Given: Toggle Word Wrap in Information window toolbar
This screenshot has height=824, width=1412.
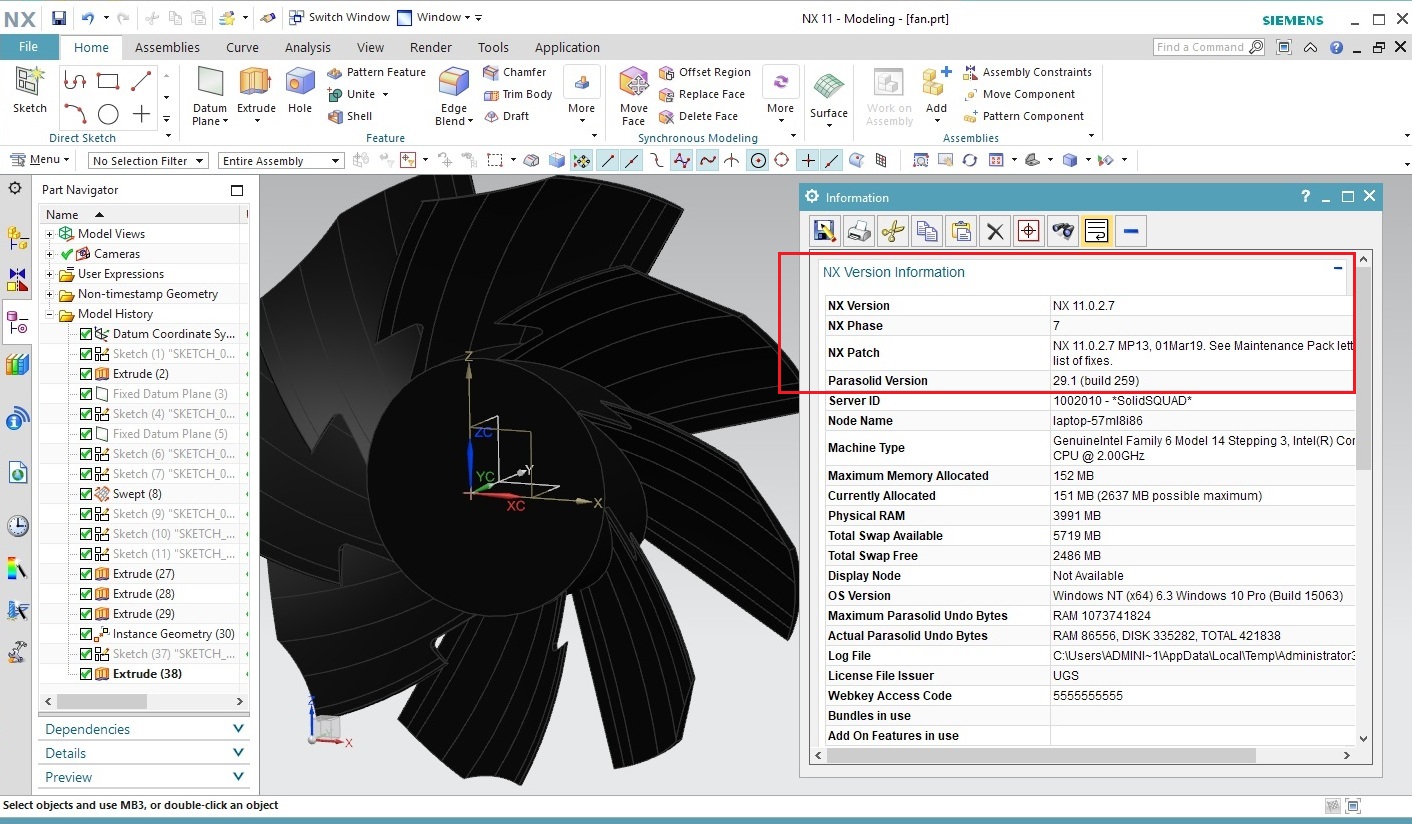Looking at the screenshot, I should 1097,231.
